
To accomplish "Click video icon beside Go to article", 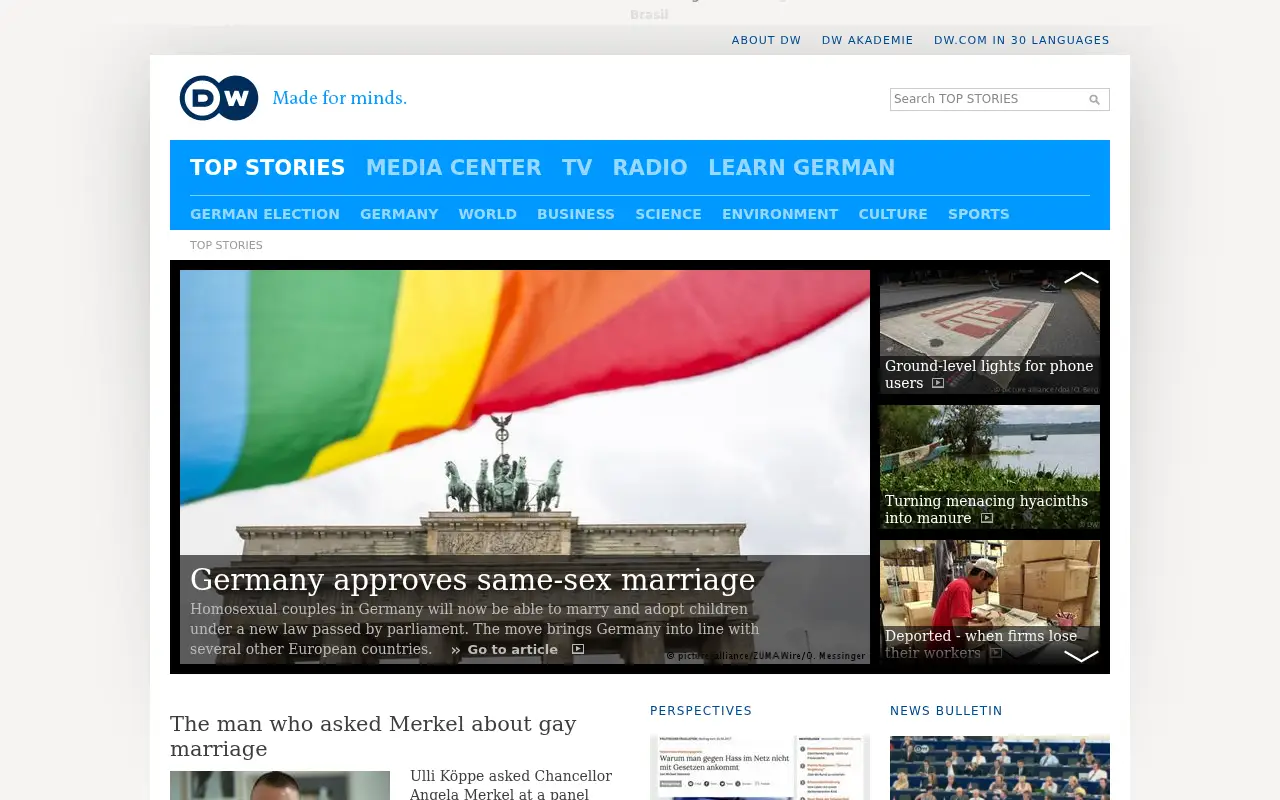I will click(578, 649).
